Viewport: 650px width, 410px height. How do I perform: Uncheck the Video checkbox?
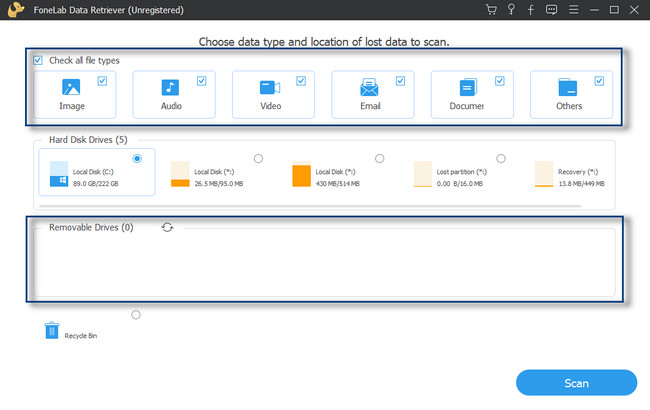tap(301, 81)
